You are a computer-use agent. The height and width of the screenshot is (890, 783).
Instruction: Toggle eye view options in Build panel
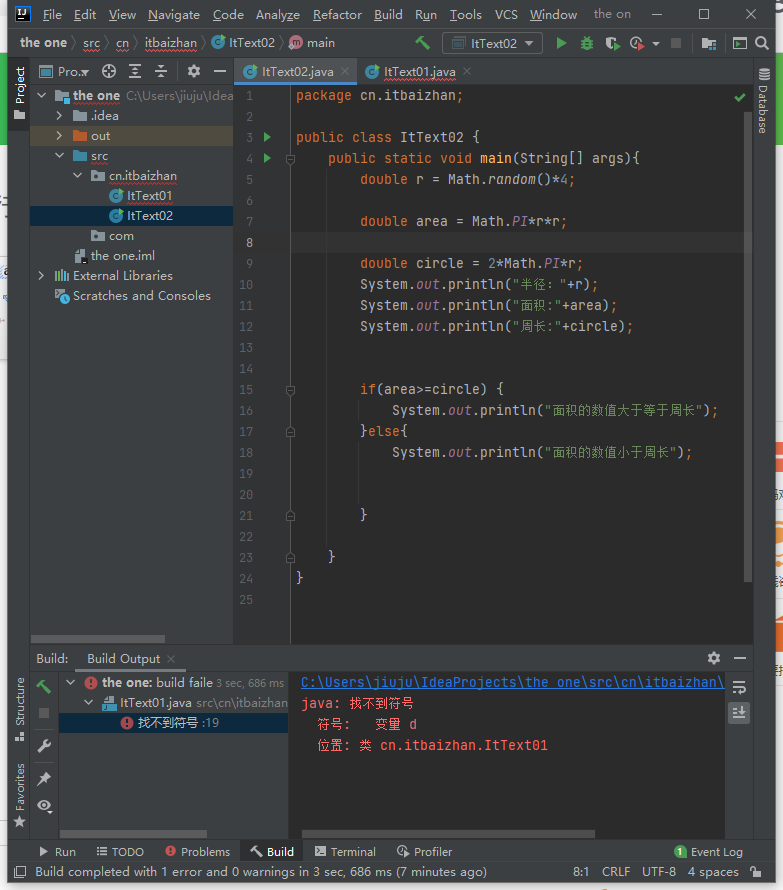coord(44,806)
